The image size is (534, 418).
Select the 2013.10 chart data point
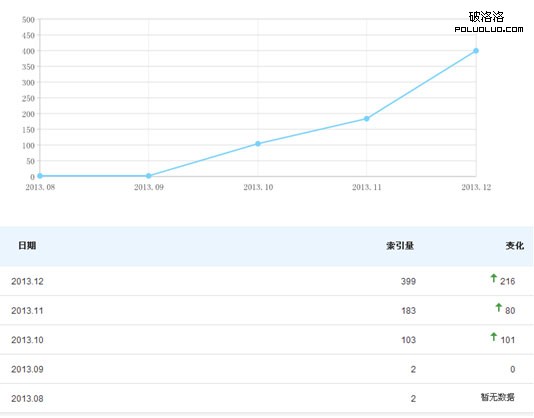[x=258, y=144]
